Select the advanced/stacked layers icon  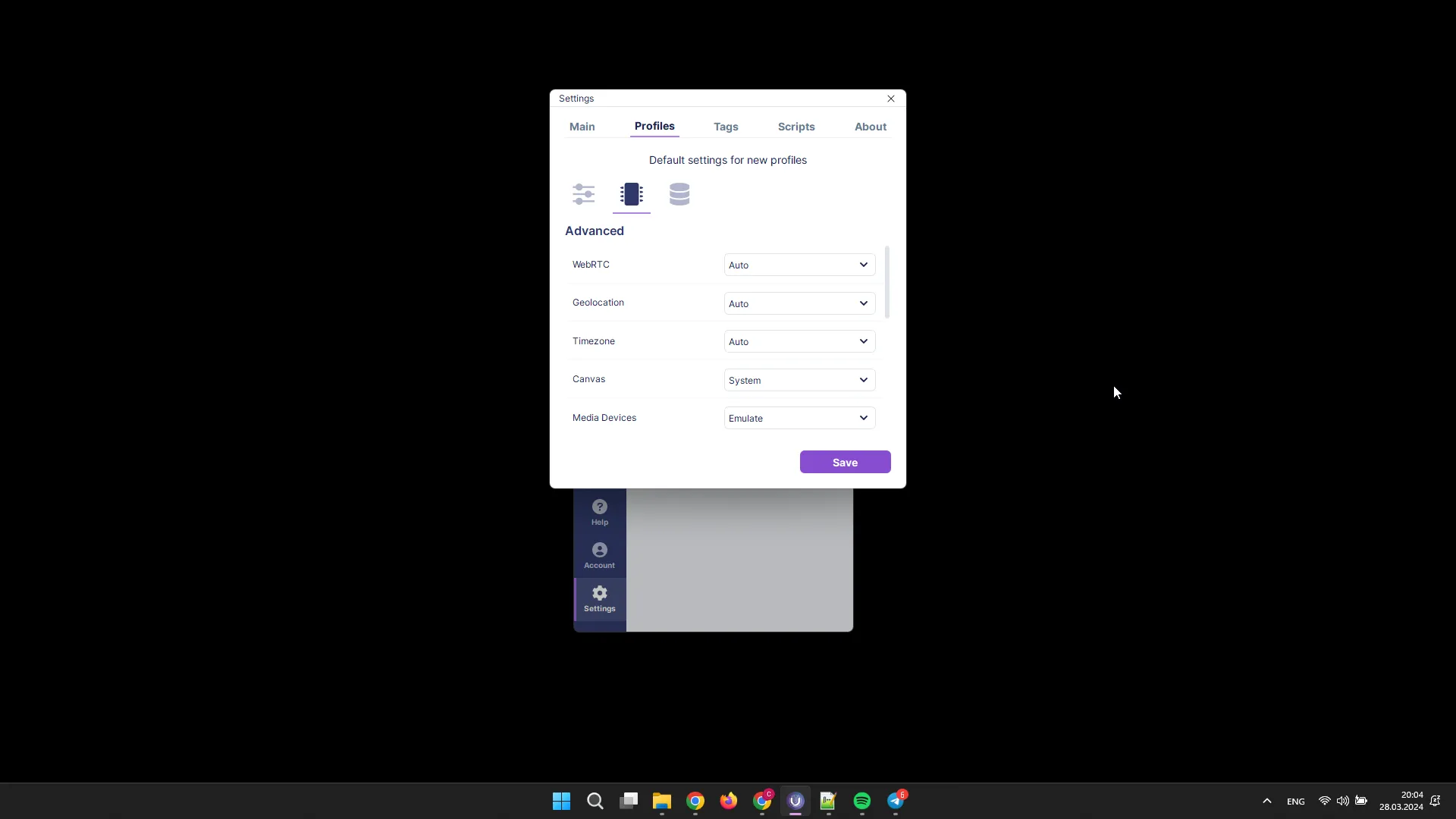pos(679,194)
